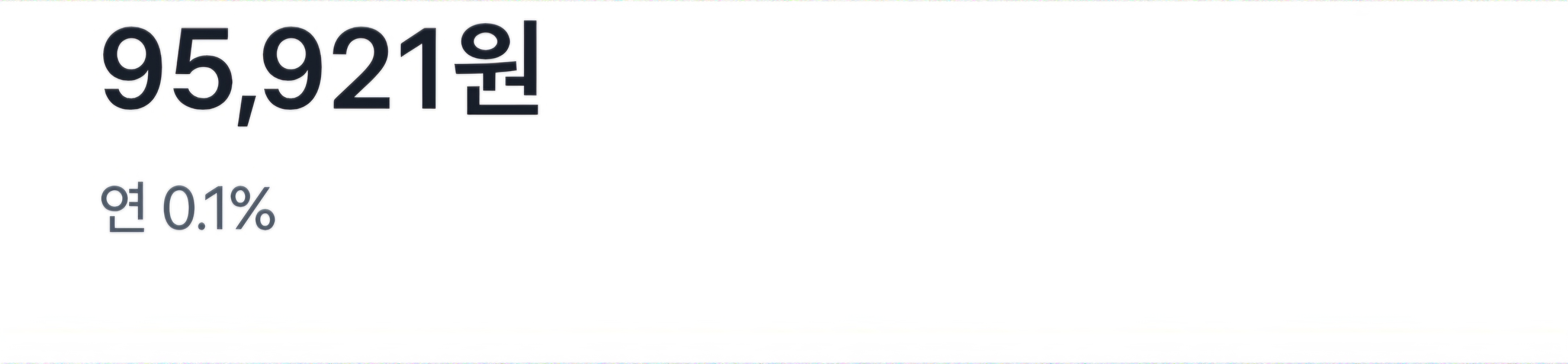
Task: Click the 연 label before the rate
Action: coord(123,209)
